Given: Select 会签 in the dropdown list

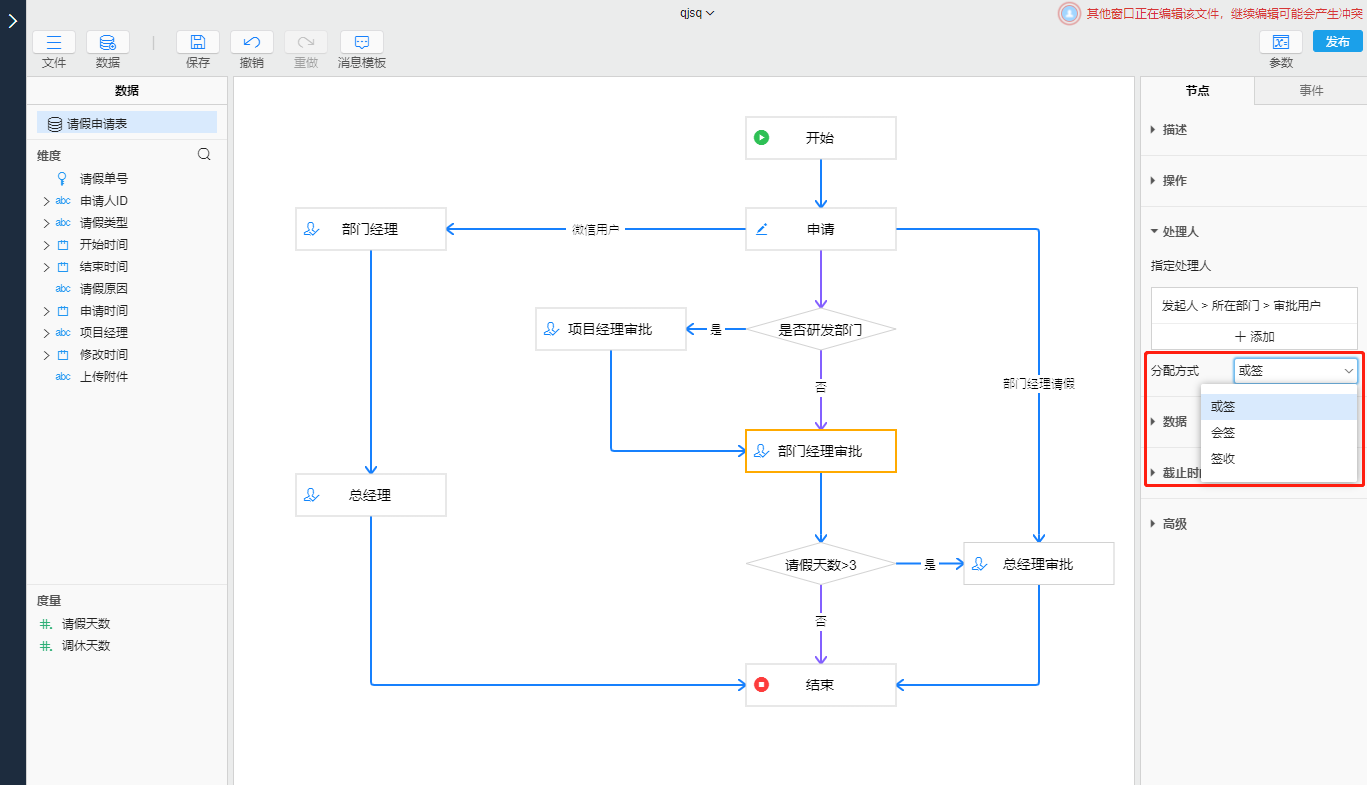Looking at the screenshot, I should tap(1223, 433).
